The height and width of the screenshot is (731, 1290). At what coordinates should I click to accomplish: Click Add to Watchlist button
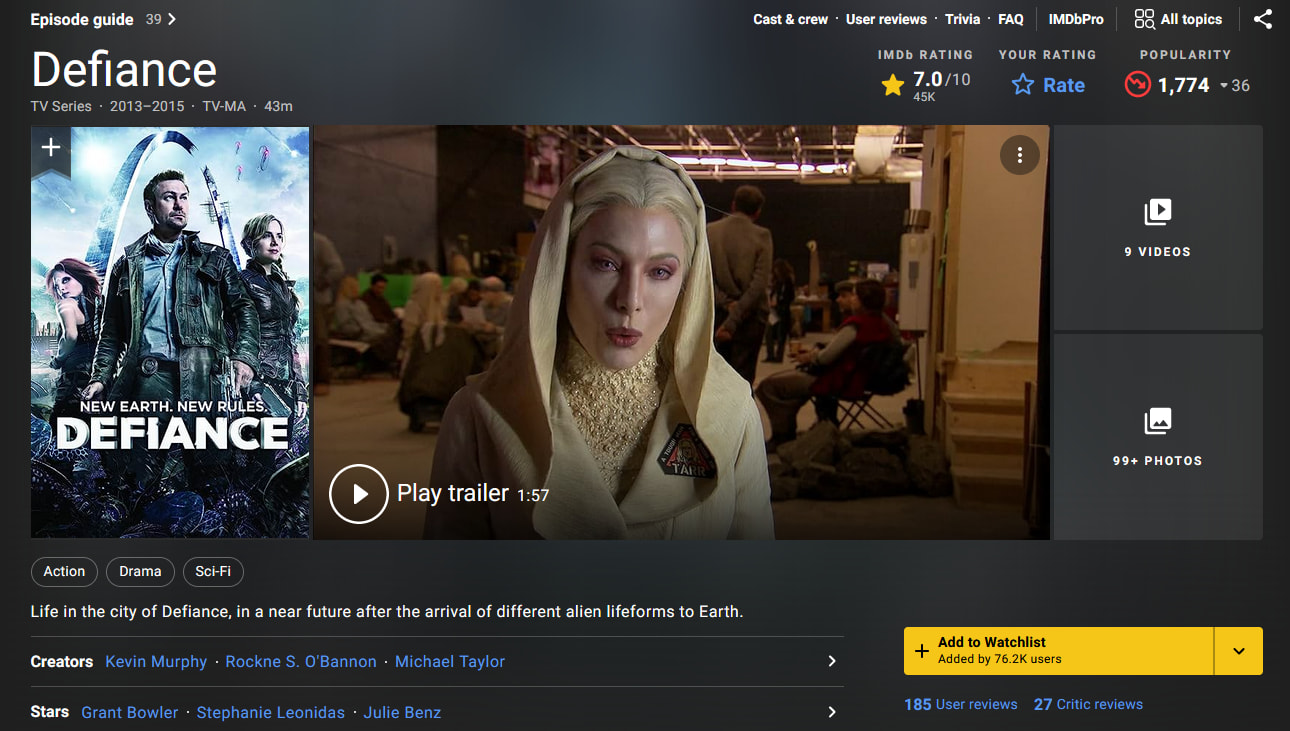[x=1058, y=651]
